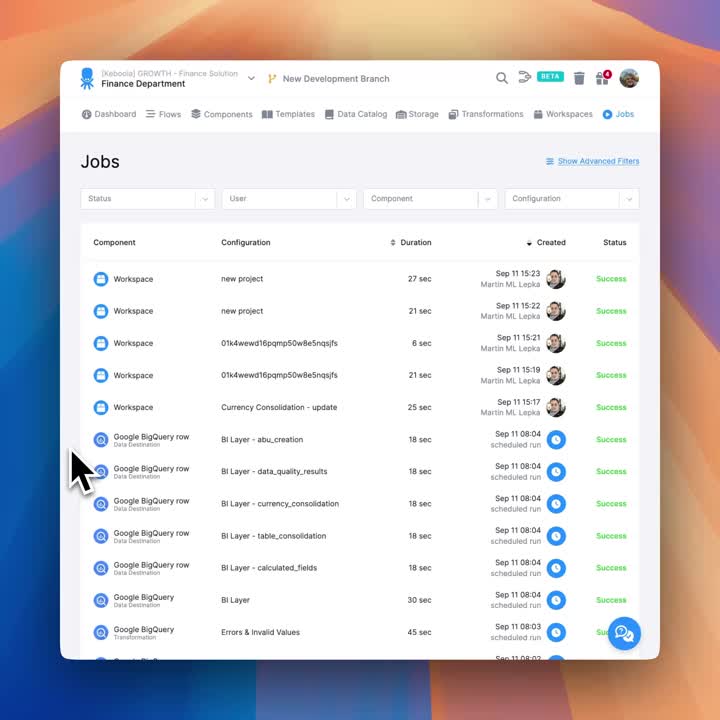Viewport: 720px width, 720px height.
Task: Click the Keboola octopus logo
Action: point(87,79)
